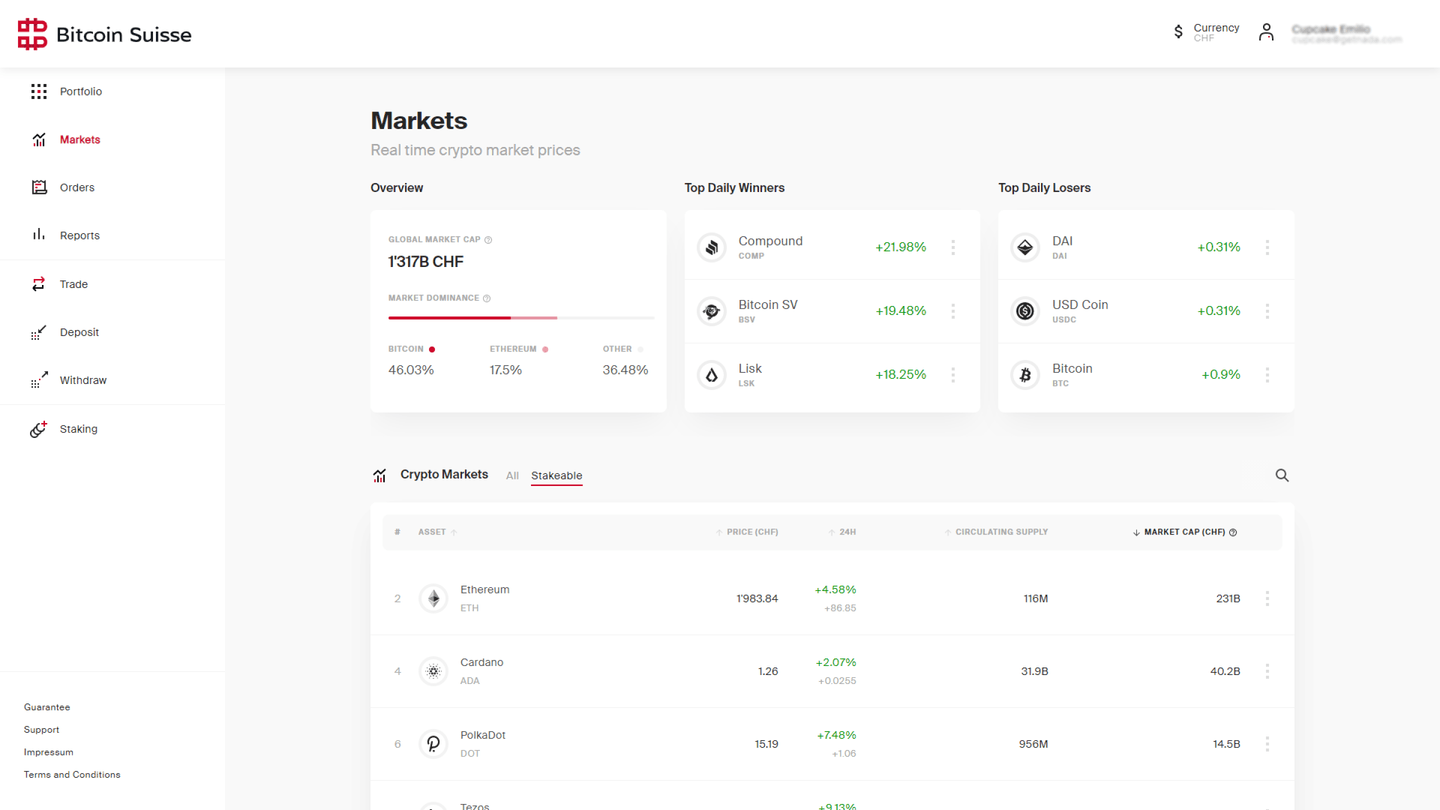
Task: Search crypto markets with magnifier icon
Action: (x=1281, y=476)
